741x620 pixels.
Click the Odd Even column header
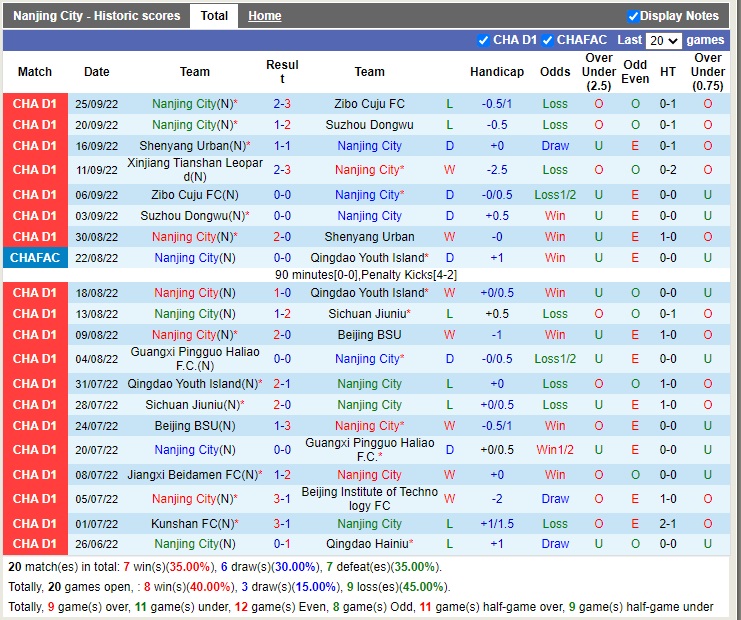tap(635, 72)
